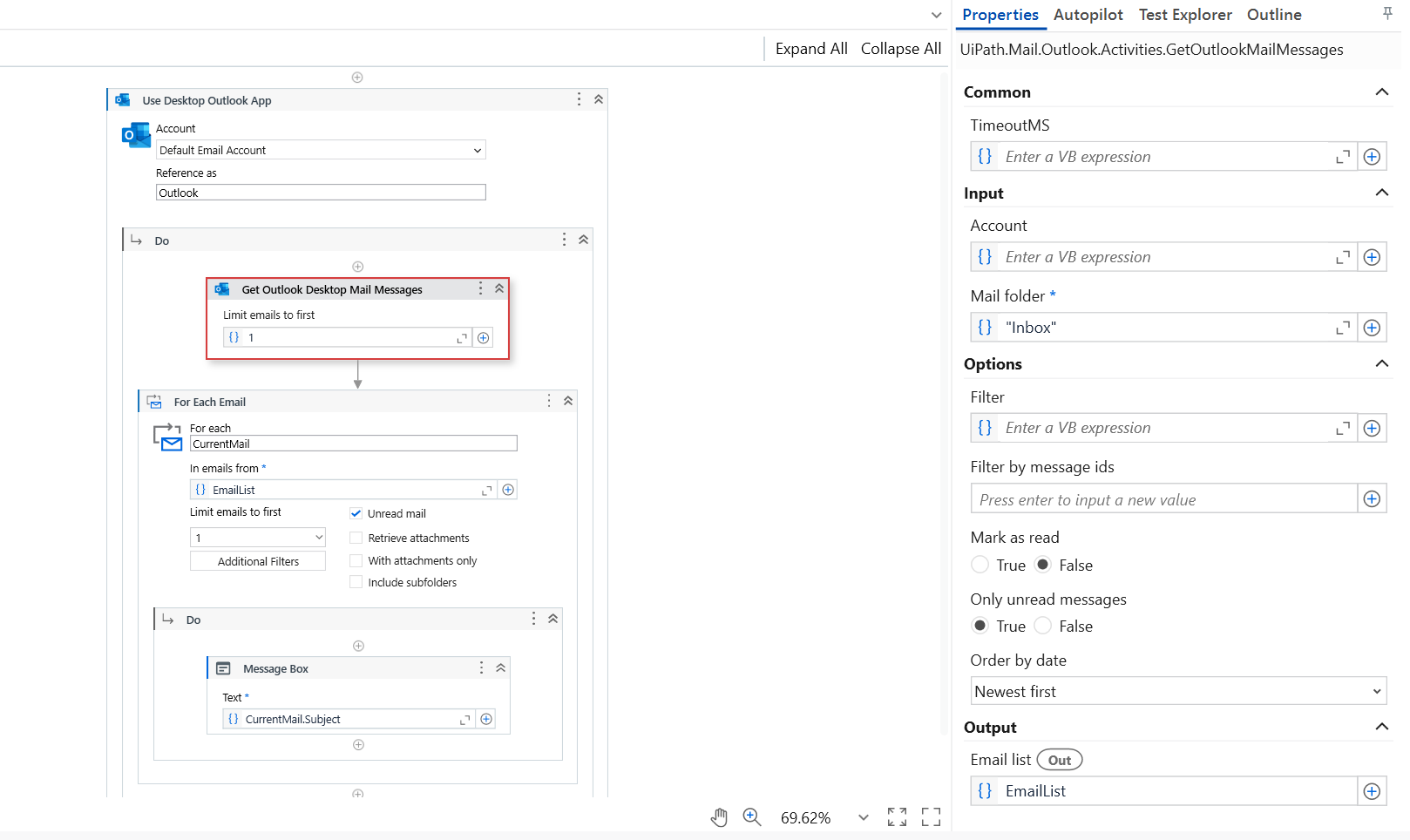Collapse the Options properties section
This screenshot has width=1410, height=840.
1382,363
